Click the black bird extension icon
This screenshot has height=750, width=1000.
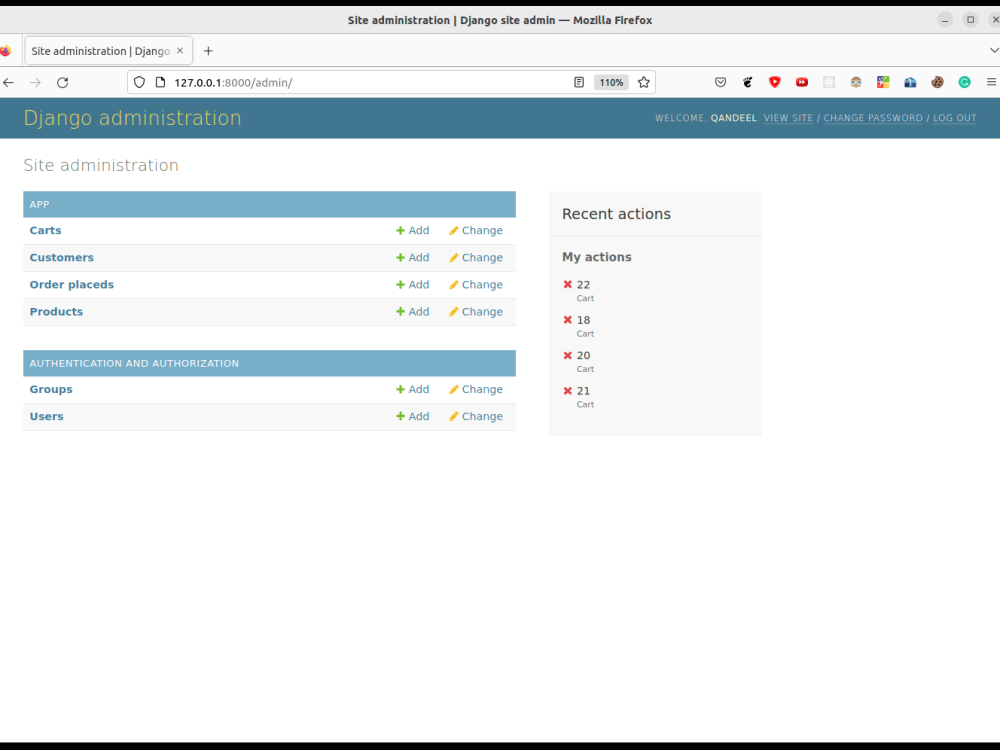(x=747, y=82)
